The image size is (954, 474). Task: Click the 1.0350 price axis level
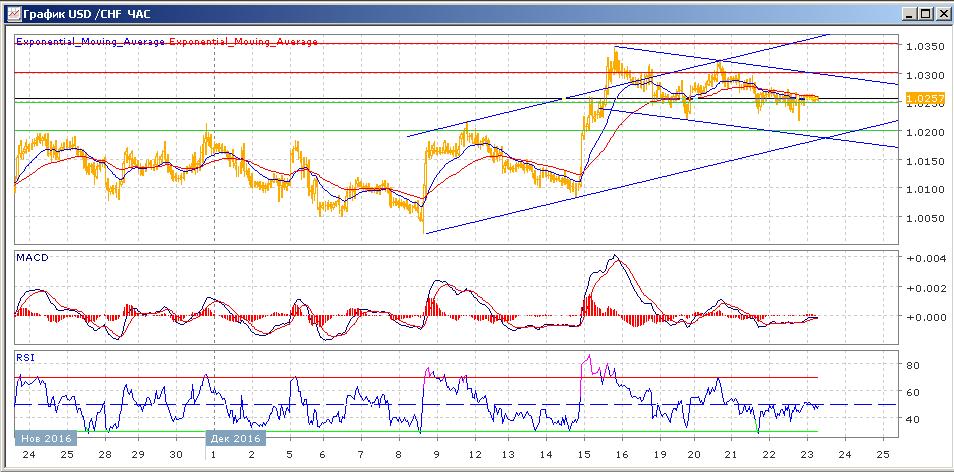[923, 46]
